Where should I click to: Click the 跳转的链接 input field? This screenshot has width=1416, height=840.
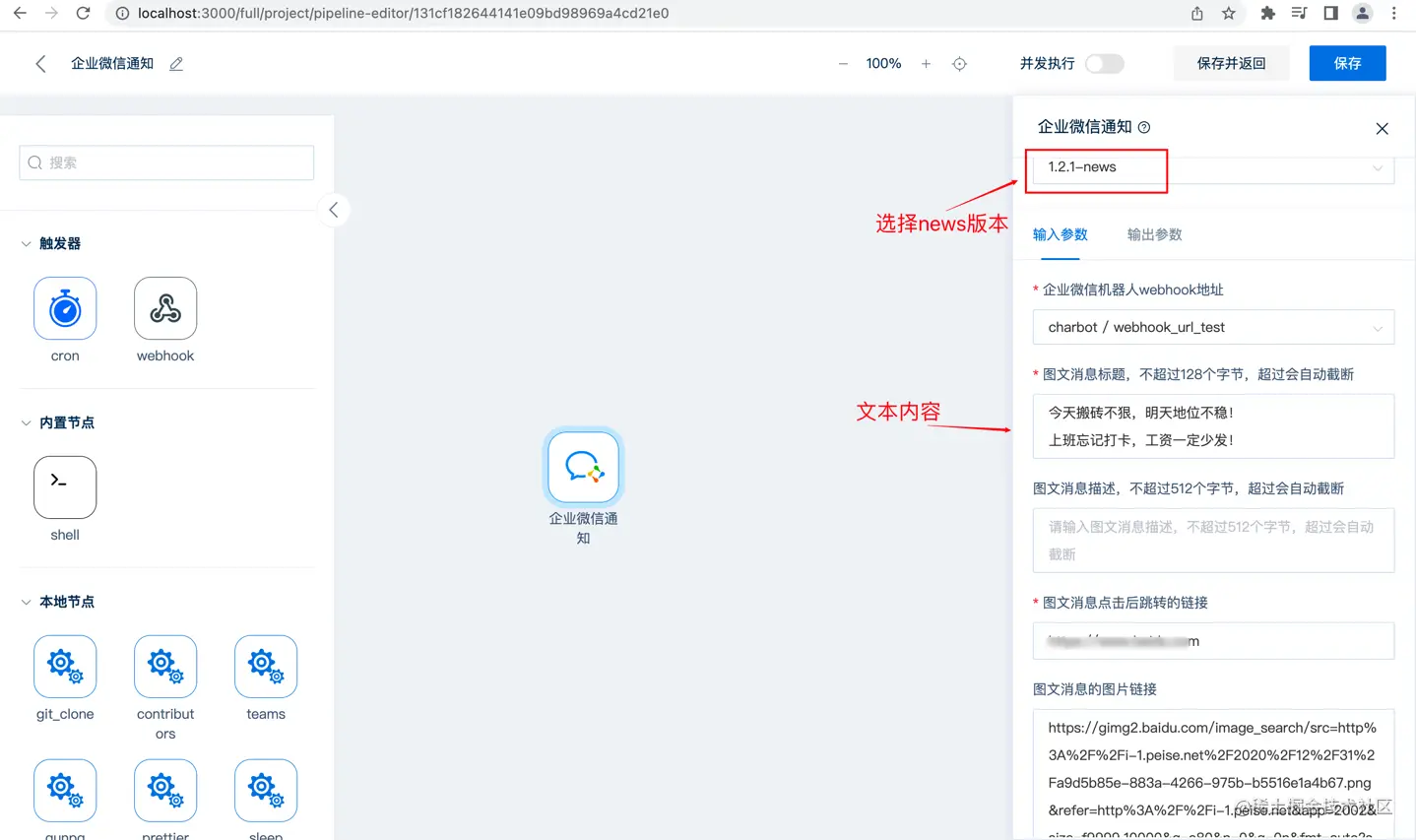1213,641
